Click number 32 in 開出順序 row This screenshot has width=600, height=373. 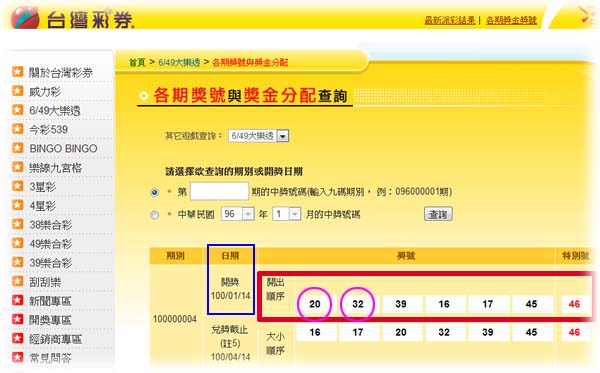358,304
